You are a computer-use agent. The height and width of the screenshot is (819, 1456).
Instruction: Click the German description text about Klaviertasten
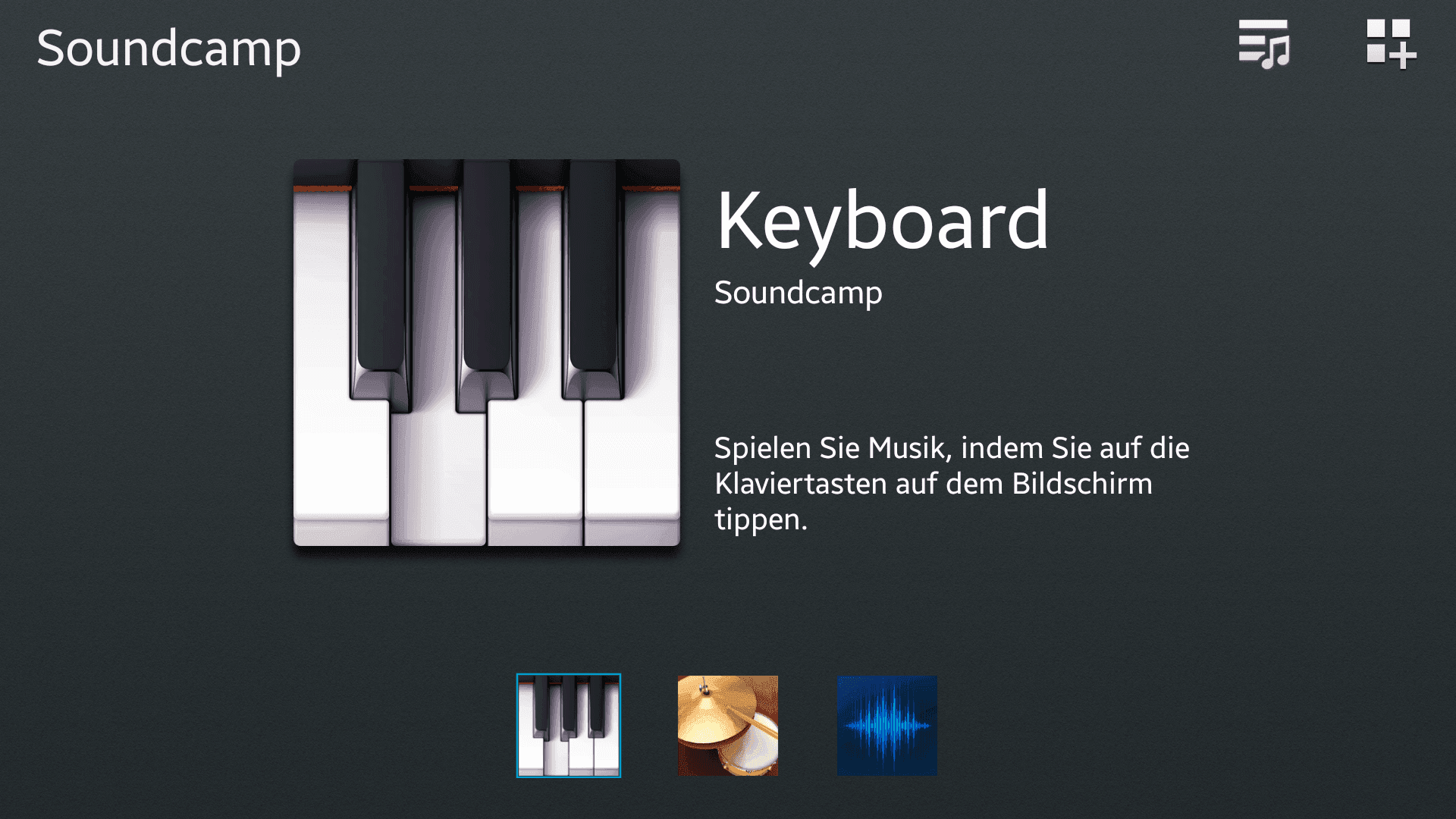(x=952, y=483)
